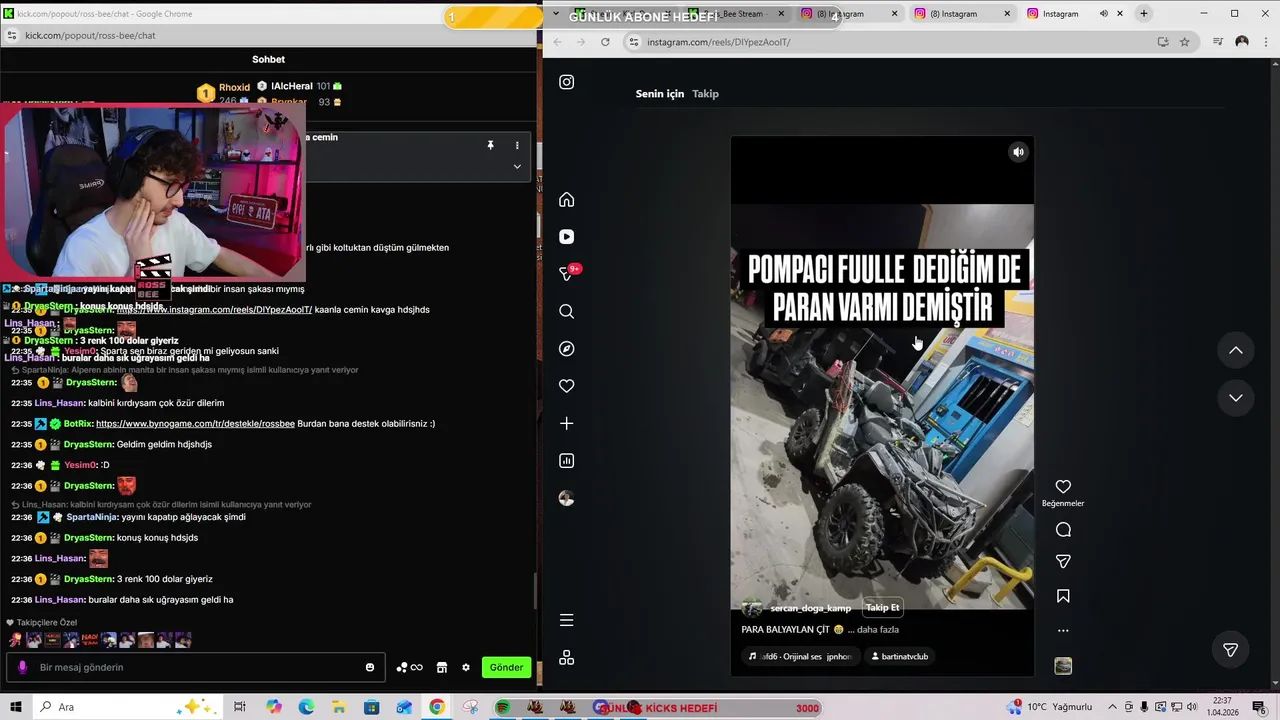Image resolution: width=1280 pixels, height=720 pixels.
Task: Share the reel via paper-plane icon
Action: (x=1063, y=562)
